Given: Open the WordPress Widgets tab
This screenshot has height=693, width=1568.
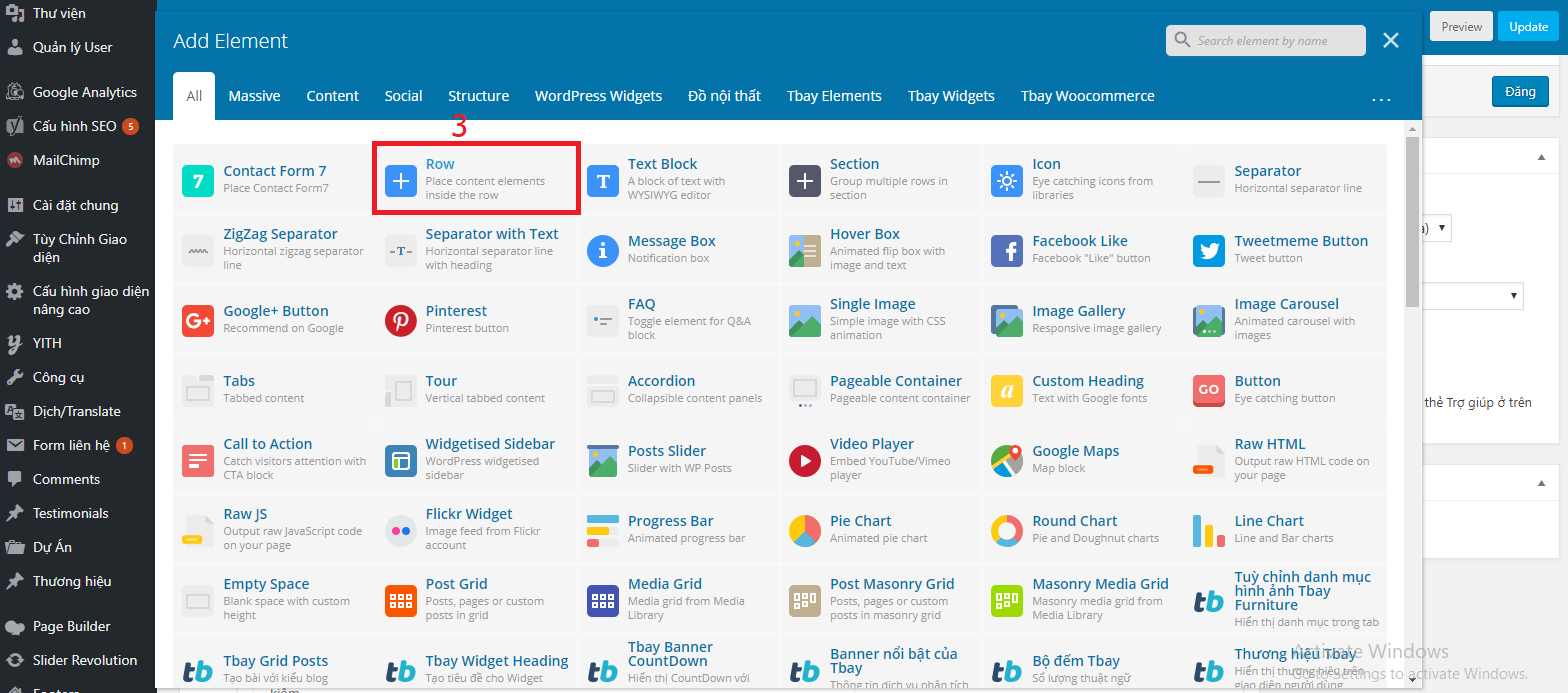Looking at the screenshot, I should (599, 96).
